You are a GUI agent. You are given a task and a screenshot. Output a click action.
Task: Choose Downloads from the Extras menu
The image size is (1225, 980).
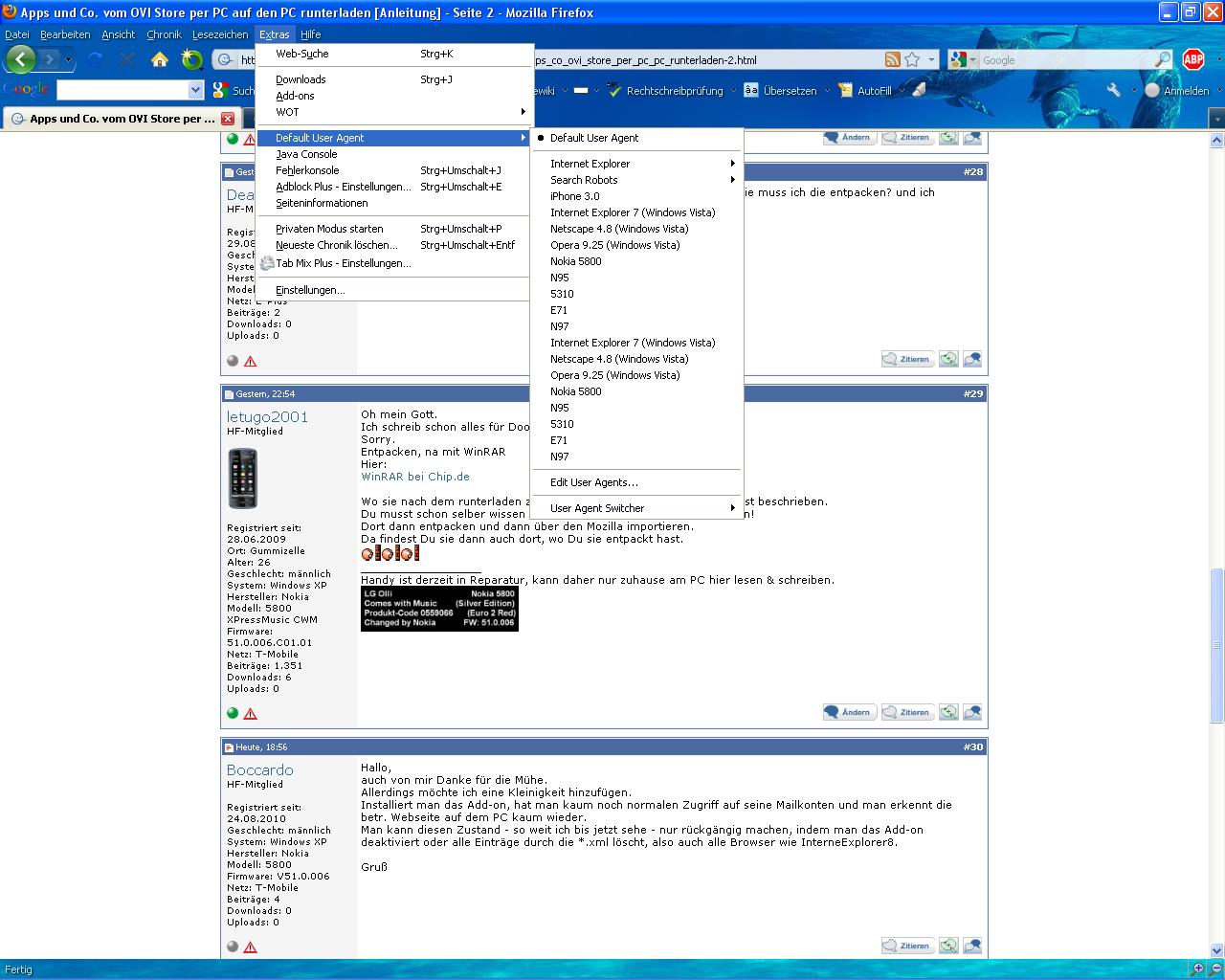(x=393, y=79)
